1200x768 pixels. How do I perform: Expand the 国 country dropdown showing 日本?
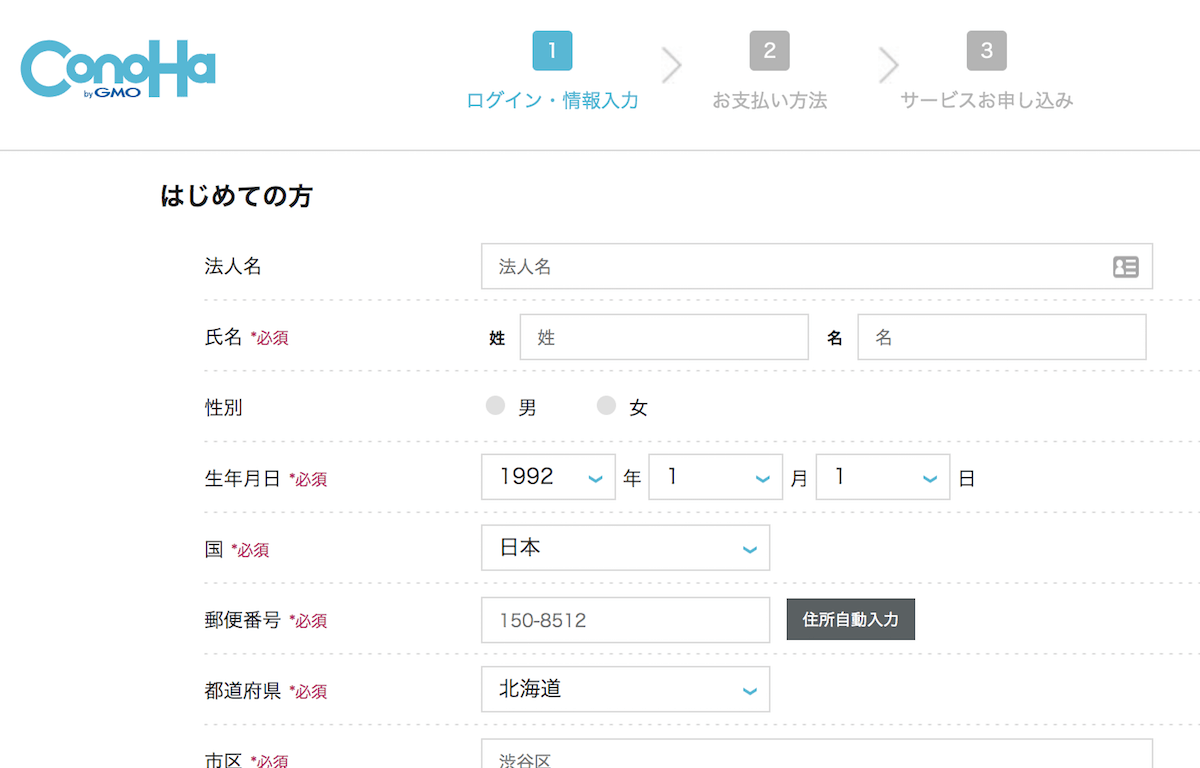[625, 548]
